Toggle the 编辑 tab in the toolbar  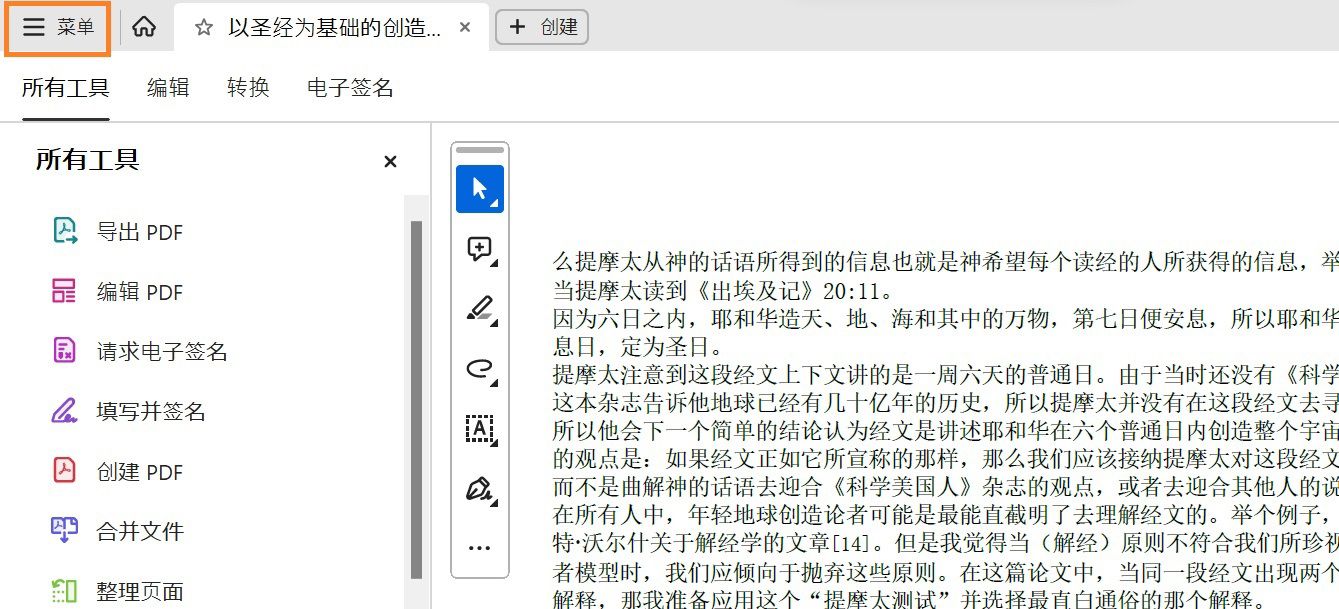pos(167,88)
